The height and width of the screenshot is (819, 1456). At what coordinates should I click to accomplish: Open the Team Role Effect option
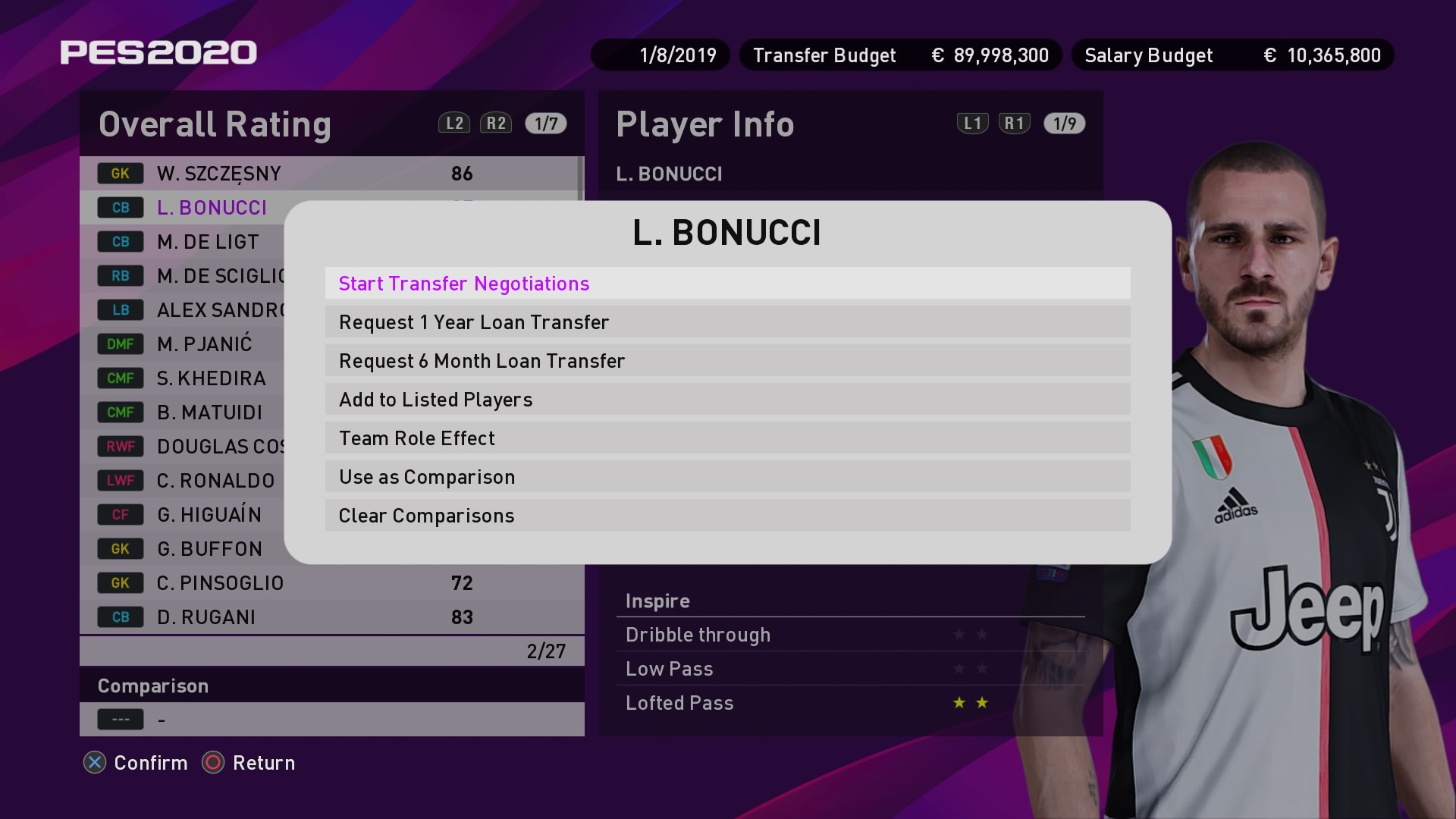click(728, 438)
